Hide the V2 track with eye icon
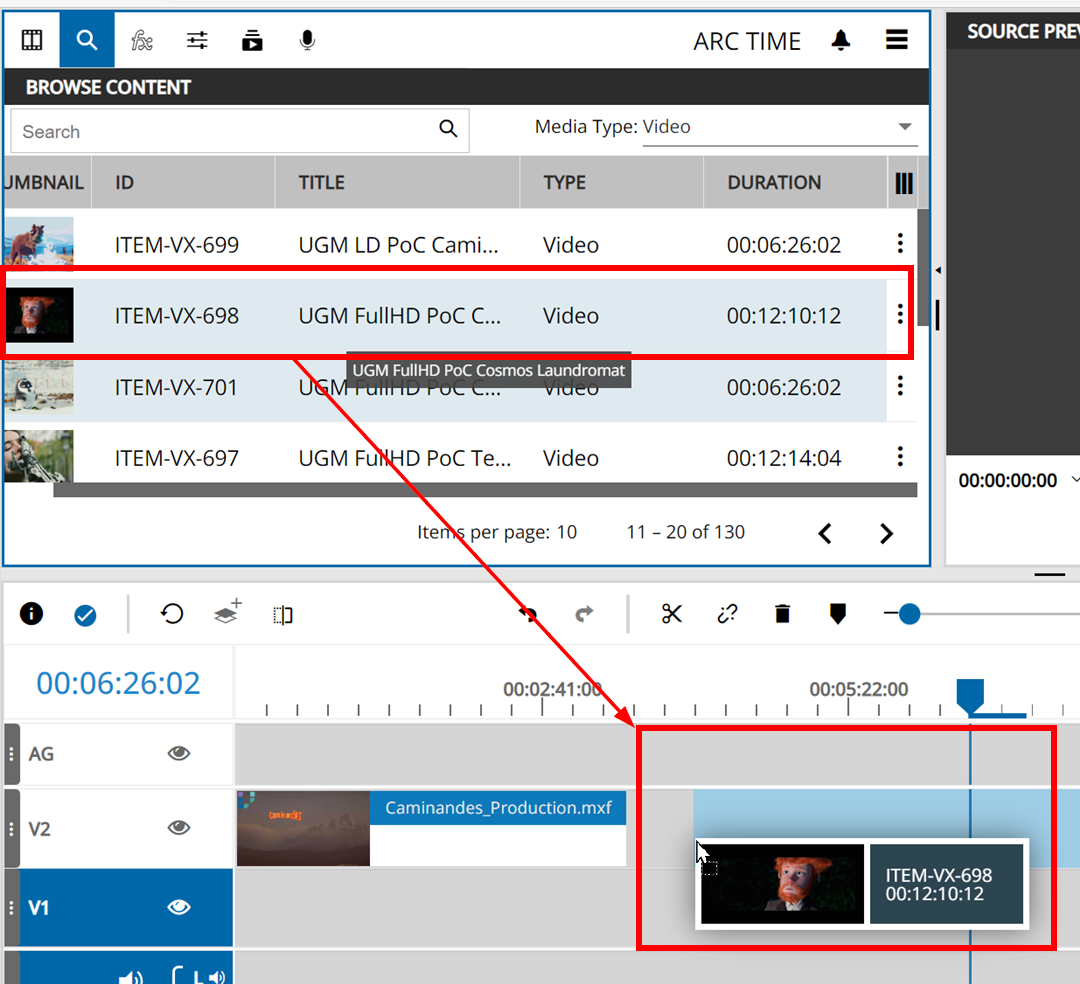The image size is (1080, 984). (x=179, y=828)
